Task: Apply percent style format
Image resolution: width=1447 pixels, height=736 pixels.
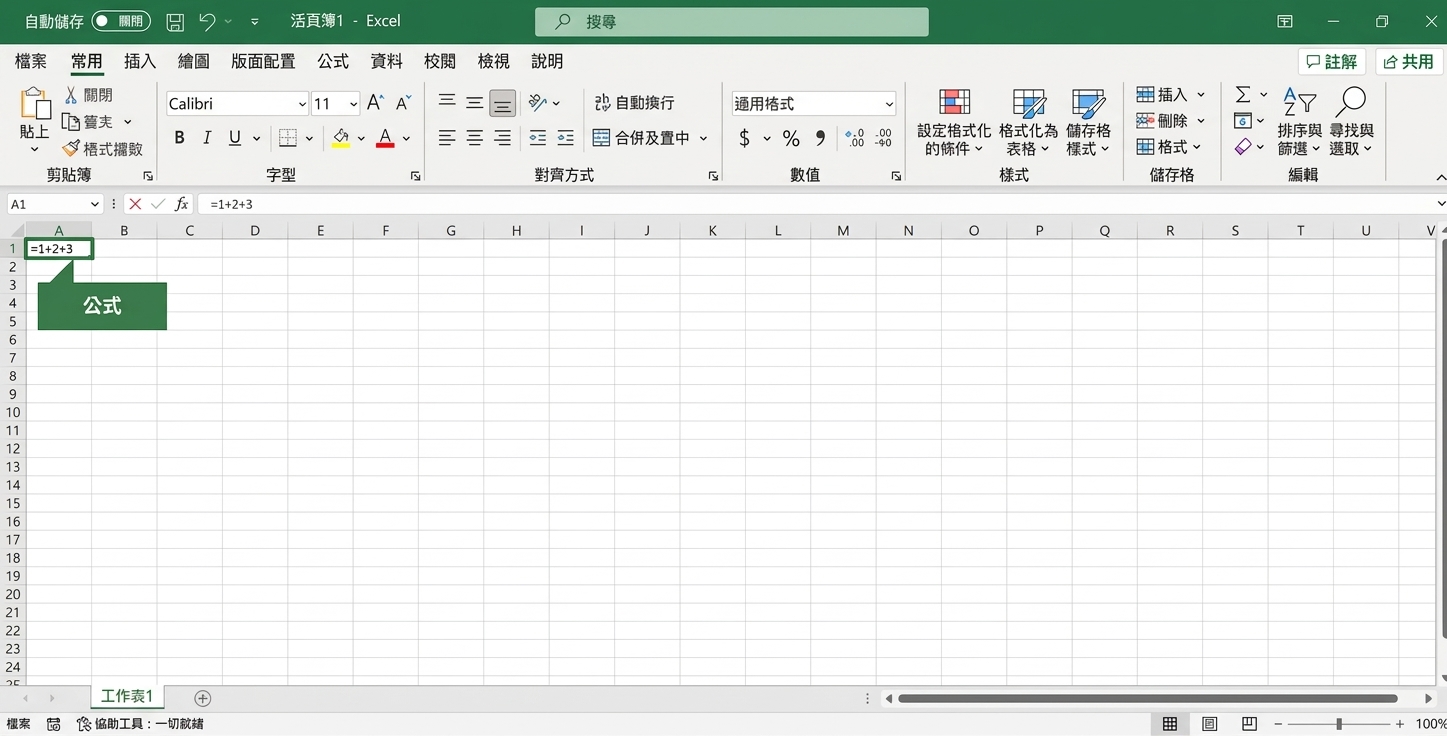Action: (x=791, y=138)
